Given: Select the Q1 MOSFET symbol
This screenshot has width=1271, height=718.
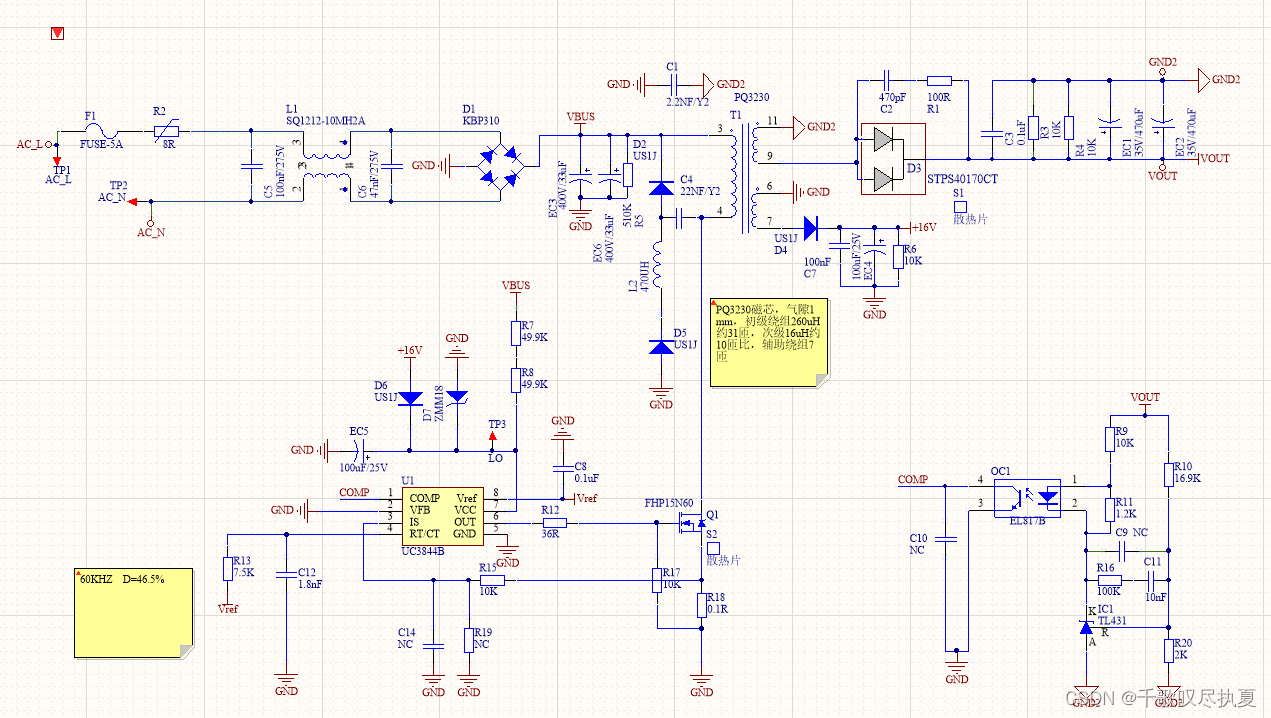Looking at the screenshot, I should [x=692, y=523].
